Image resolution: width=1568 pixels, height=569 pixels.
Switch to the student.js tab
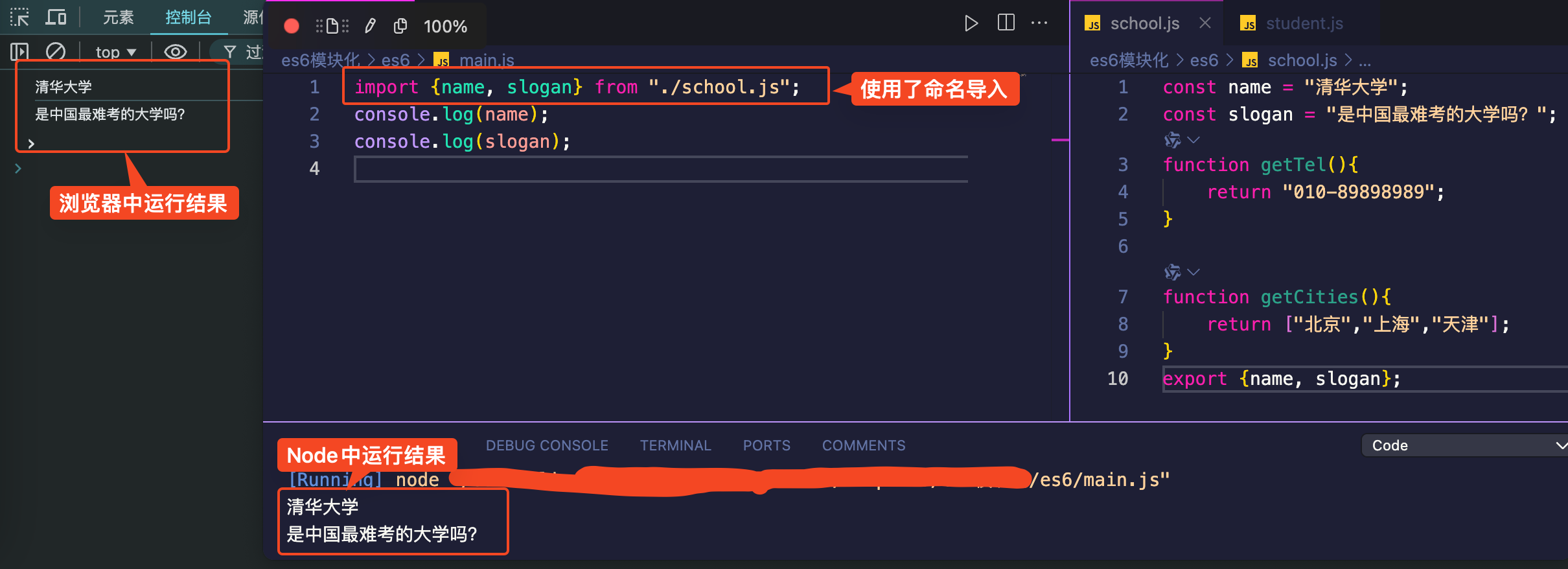[1304, 23]
